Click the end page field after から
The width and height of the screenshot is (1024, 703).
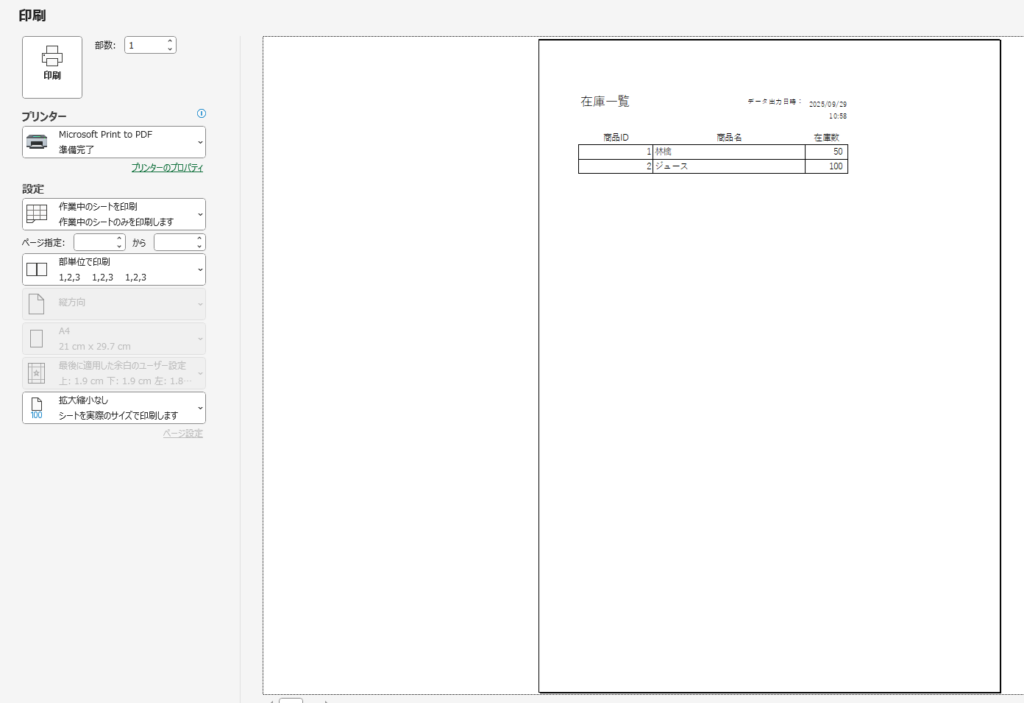pos(174,242)
